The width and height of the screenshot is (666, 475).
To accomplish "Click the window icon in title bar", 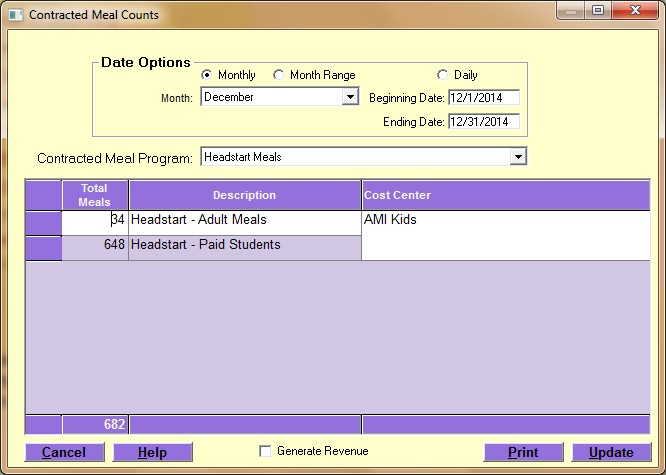I will (x=14, y=15).
